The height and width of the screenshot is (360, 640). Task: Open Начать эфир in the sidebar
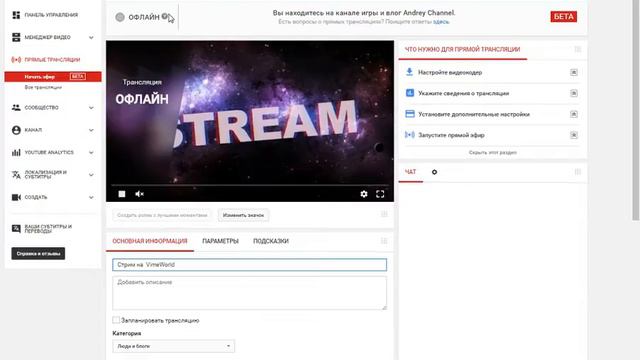[53, 77]
